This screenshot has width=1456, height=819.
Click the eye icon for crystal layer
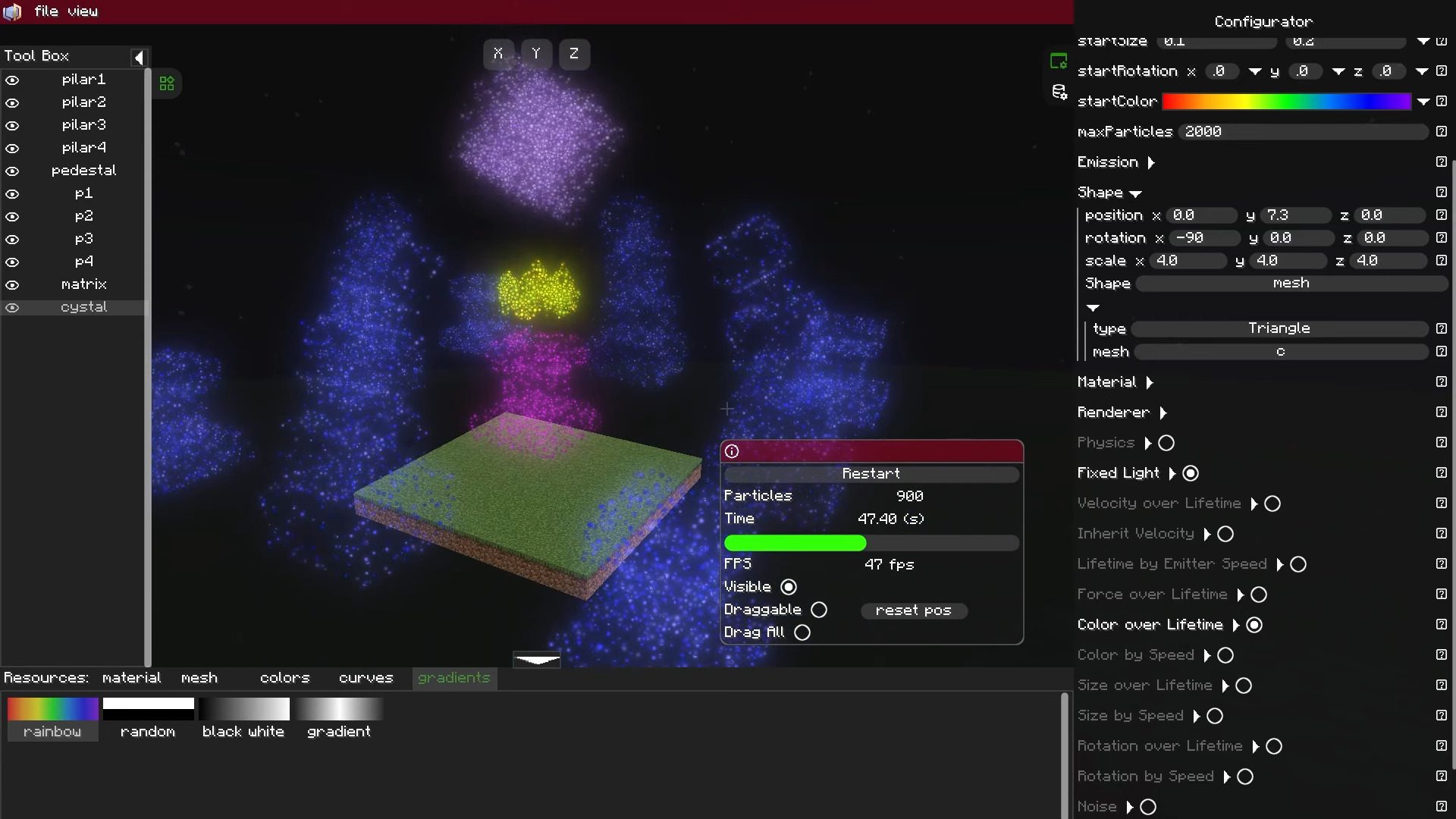coord(12,307)
